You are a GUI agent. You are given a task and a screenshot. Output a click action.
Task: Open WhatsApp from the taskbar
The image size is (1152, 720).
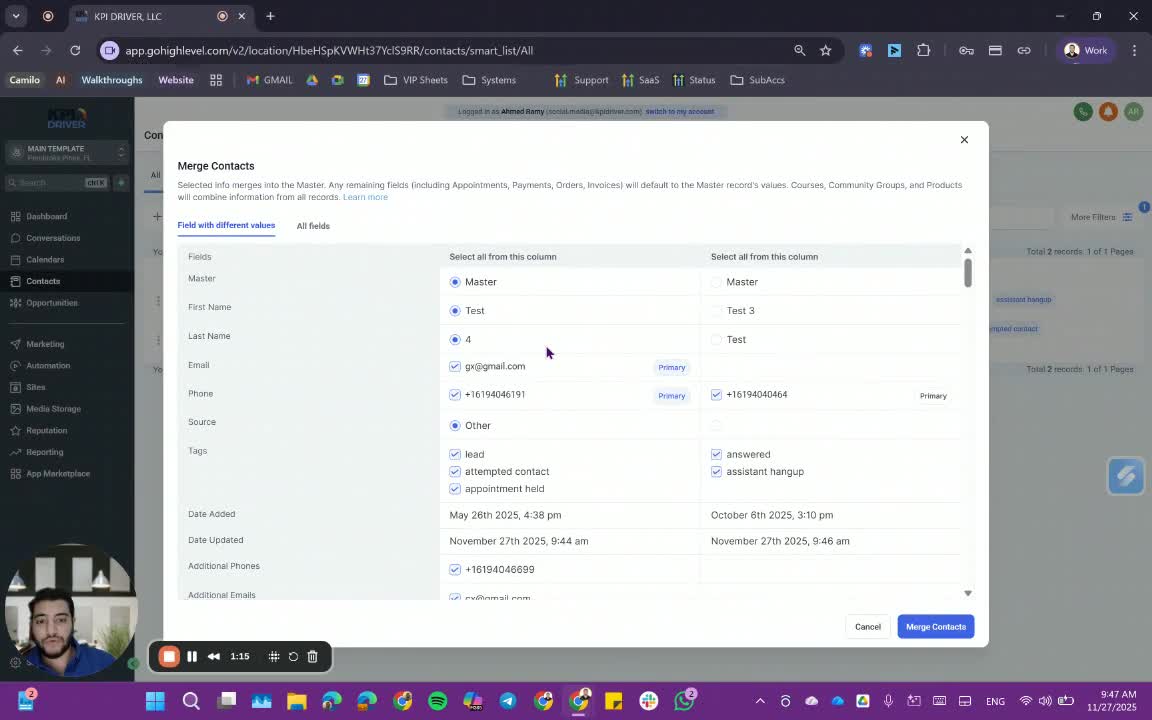[x=684, y=701]
